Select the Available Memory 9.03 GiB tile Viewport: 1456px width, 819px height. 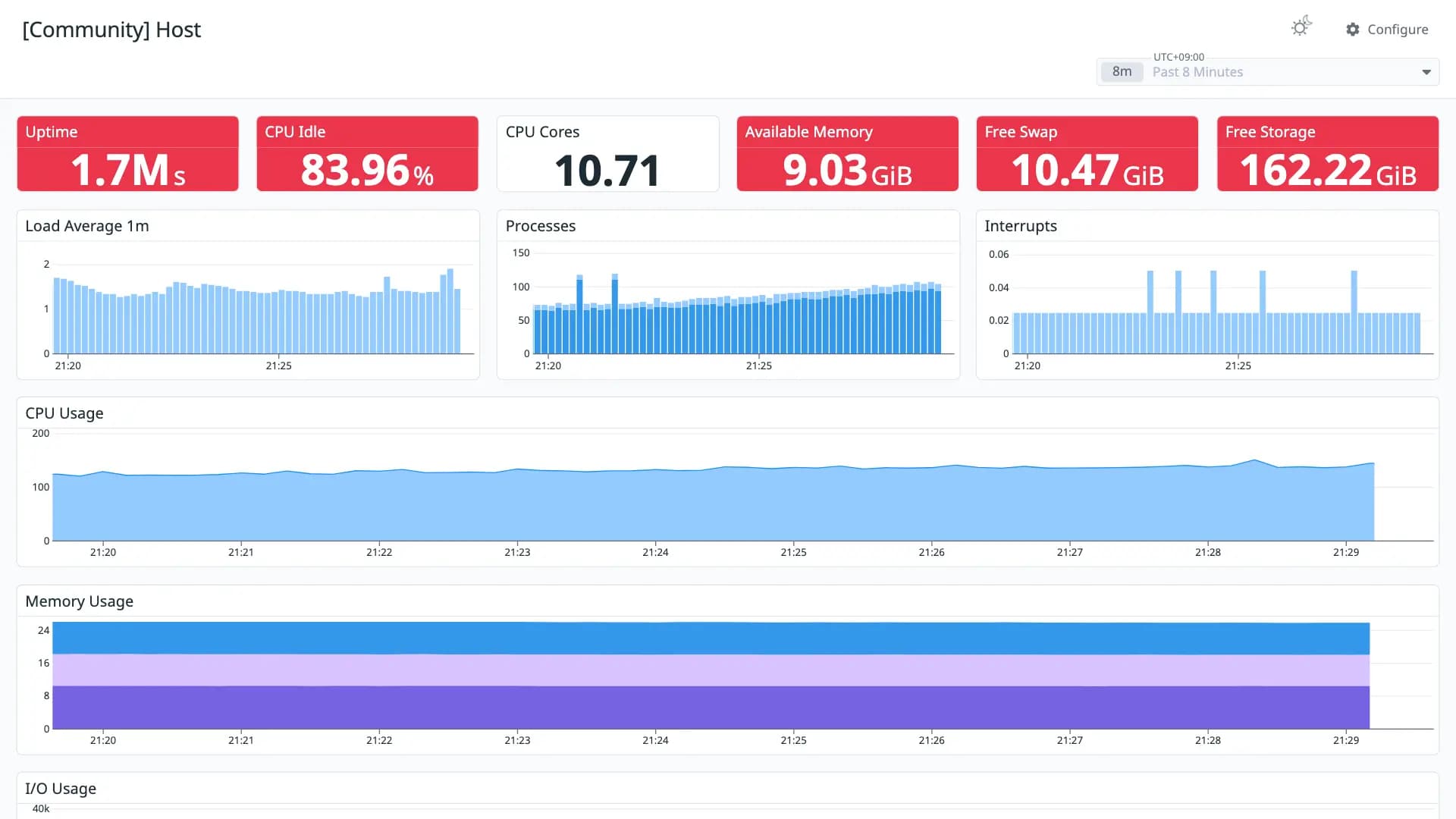(x=847, y=154)
